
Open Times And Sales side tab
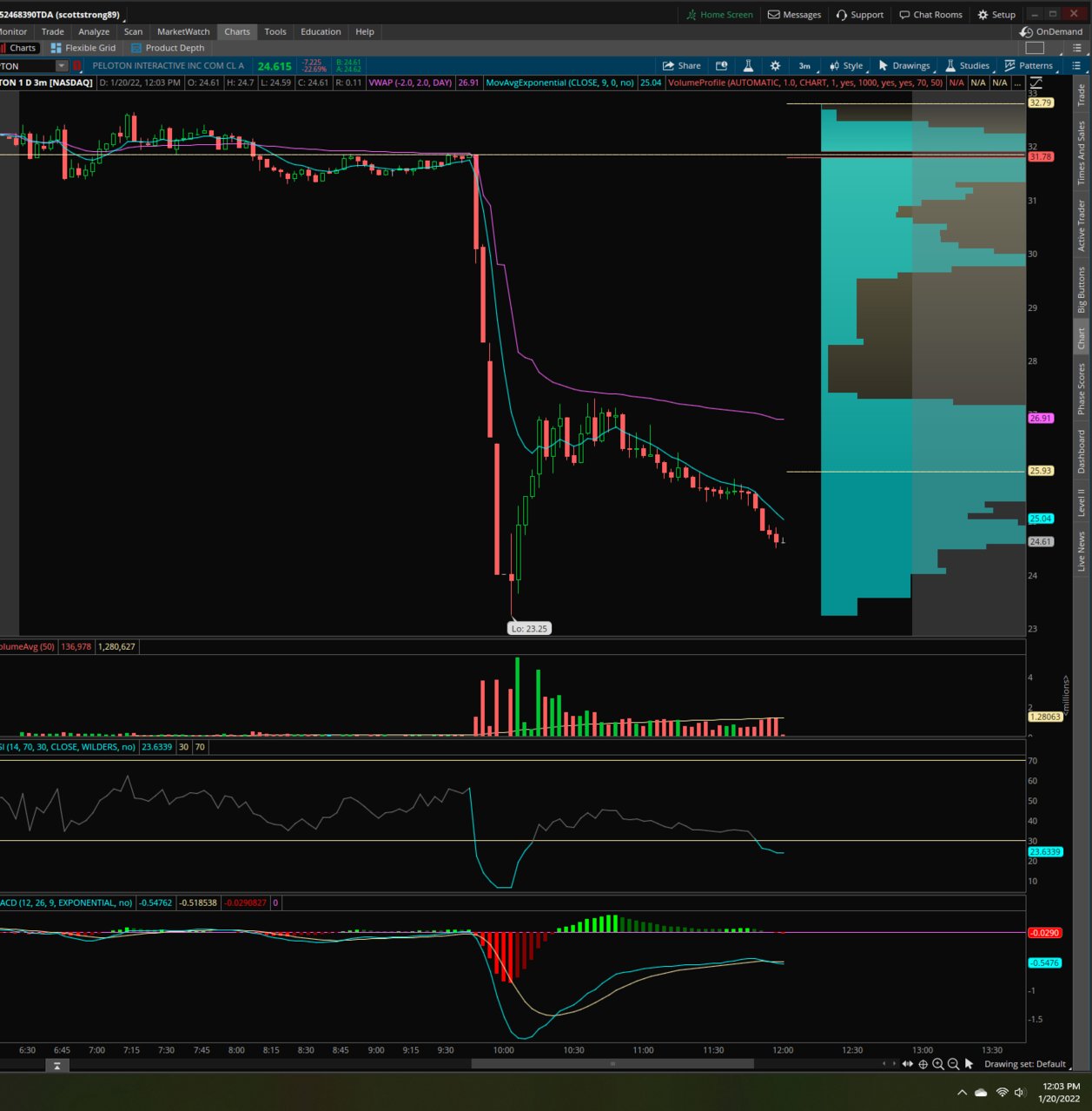[1082, 153]
